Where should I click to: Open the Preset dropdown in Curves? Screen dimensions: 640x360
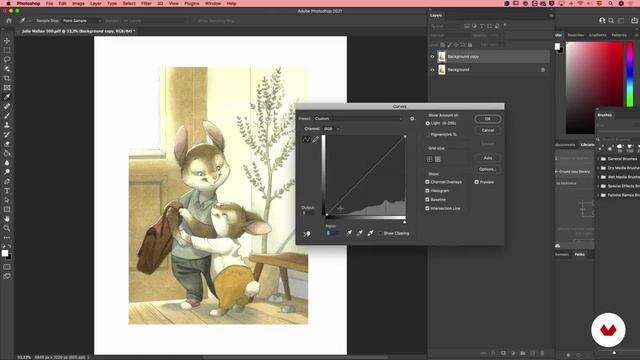click(x=358, y=119)
